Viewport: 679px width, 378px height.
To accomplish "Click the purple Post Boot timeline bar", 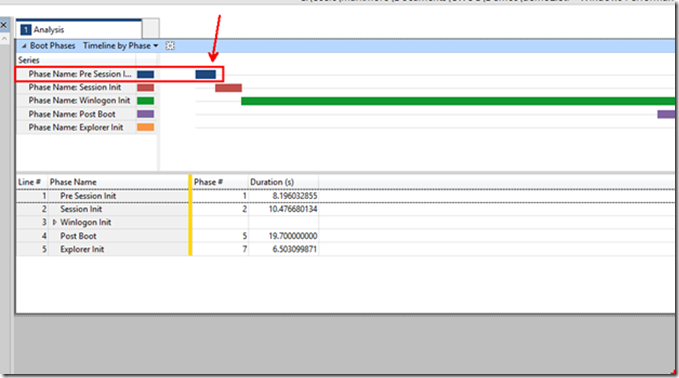I will (666, 114).
